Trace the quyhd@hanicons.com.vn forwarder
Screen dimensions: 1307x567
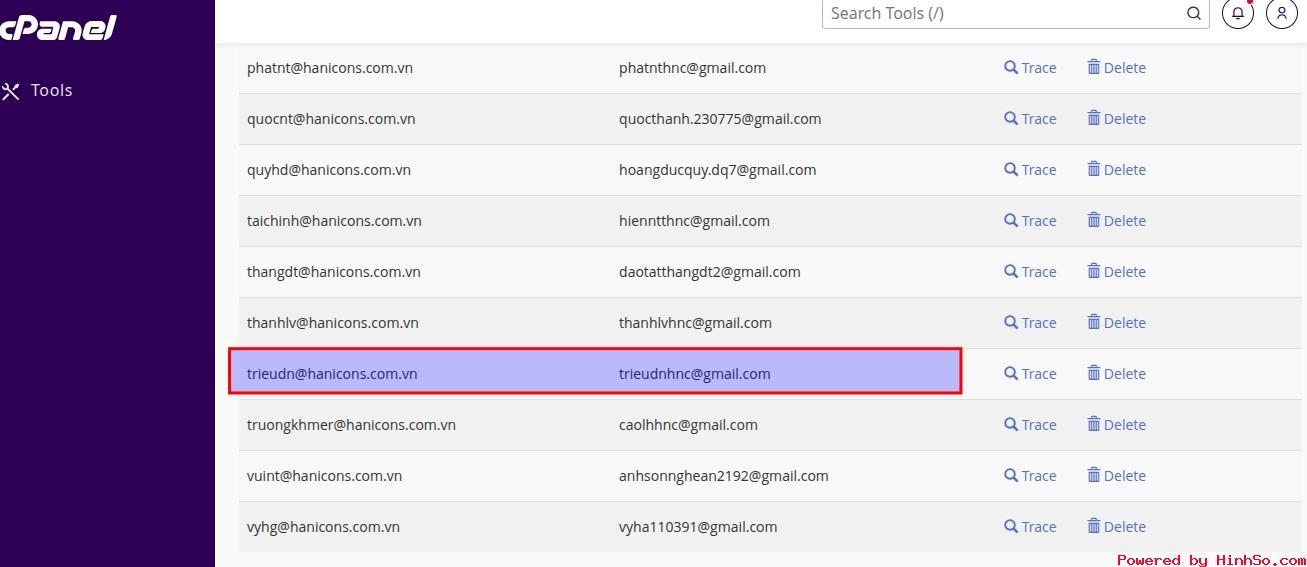tap(1030, 170)
